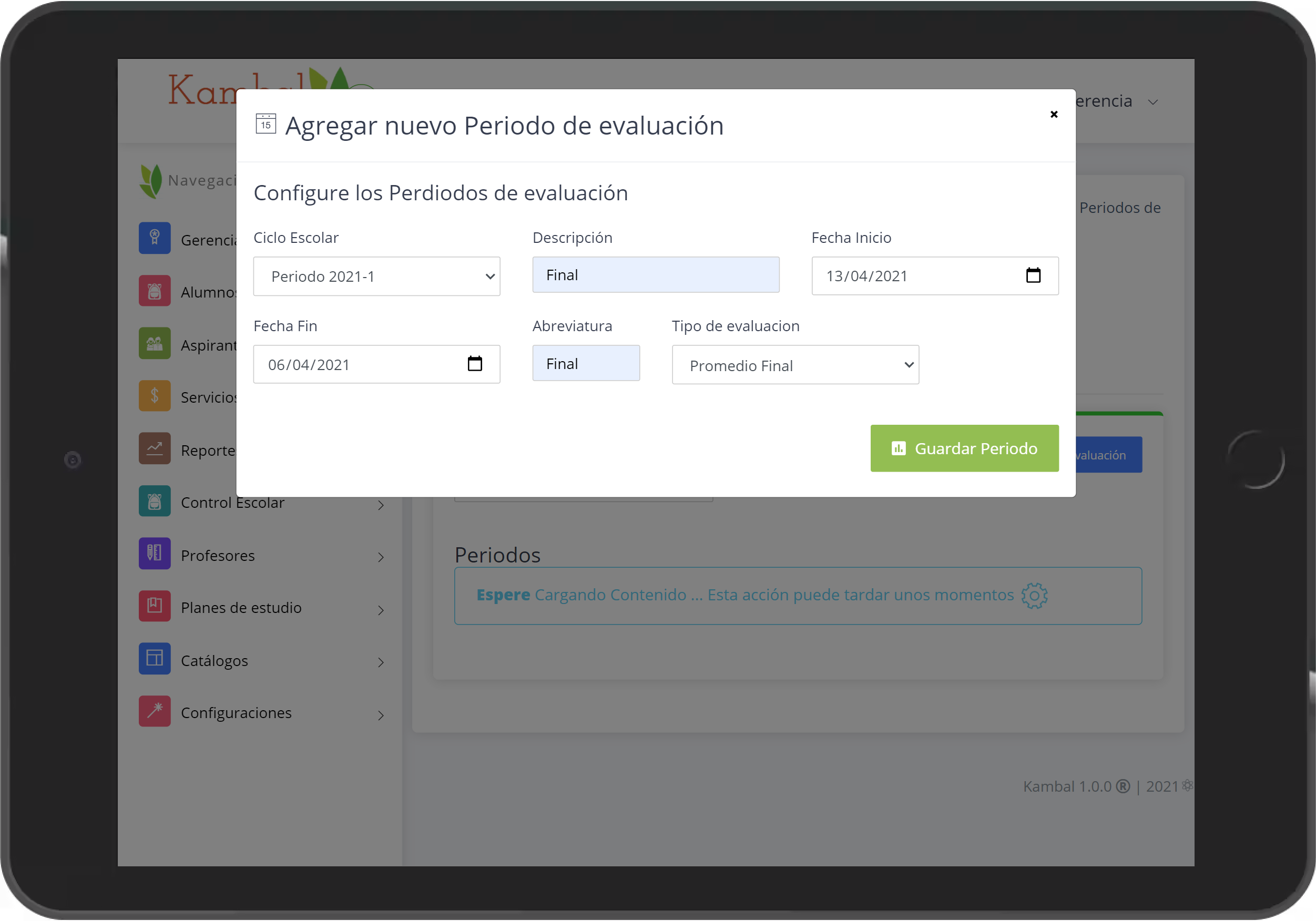Click the Aspirantes sidebar icon
The width and height of the screenshot is (1316, 921).
tap(154, 343)
